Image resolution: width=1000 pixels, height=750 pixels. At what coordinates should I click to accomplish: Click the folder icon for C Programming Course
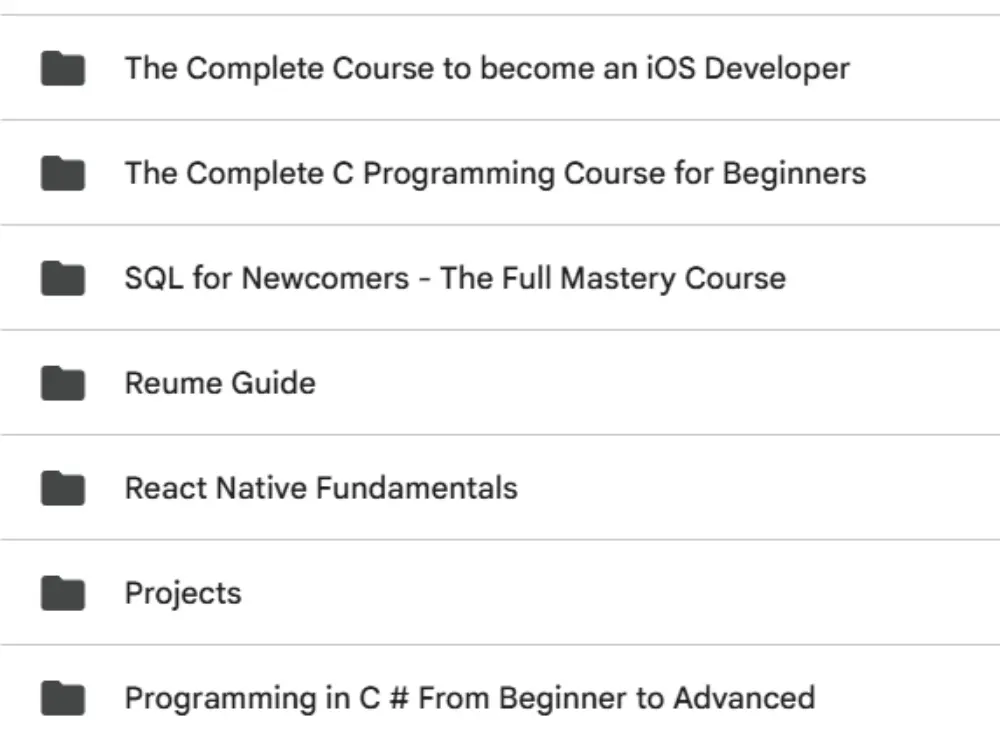click(62, 174)
